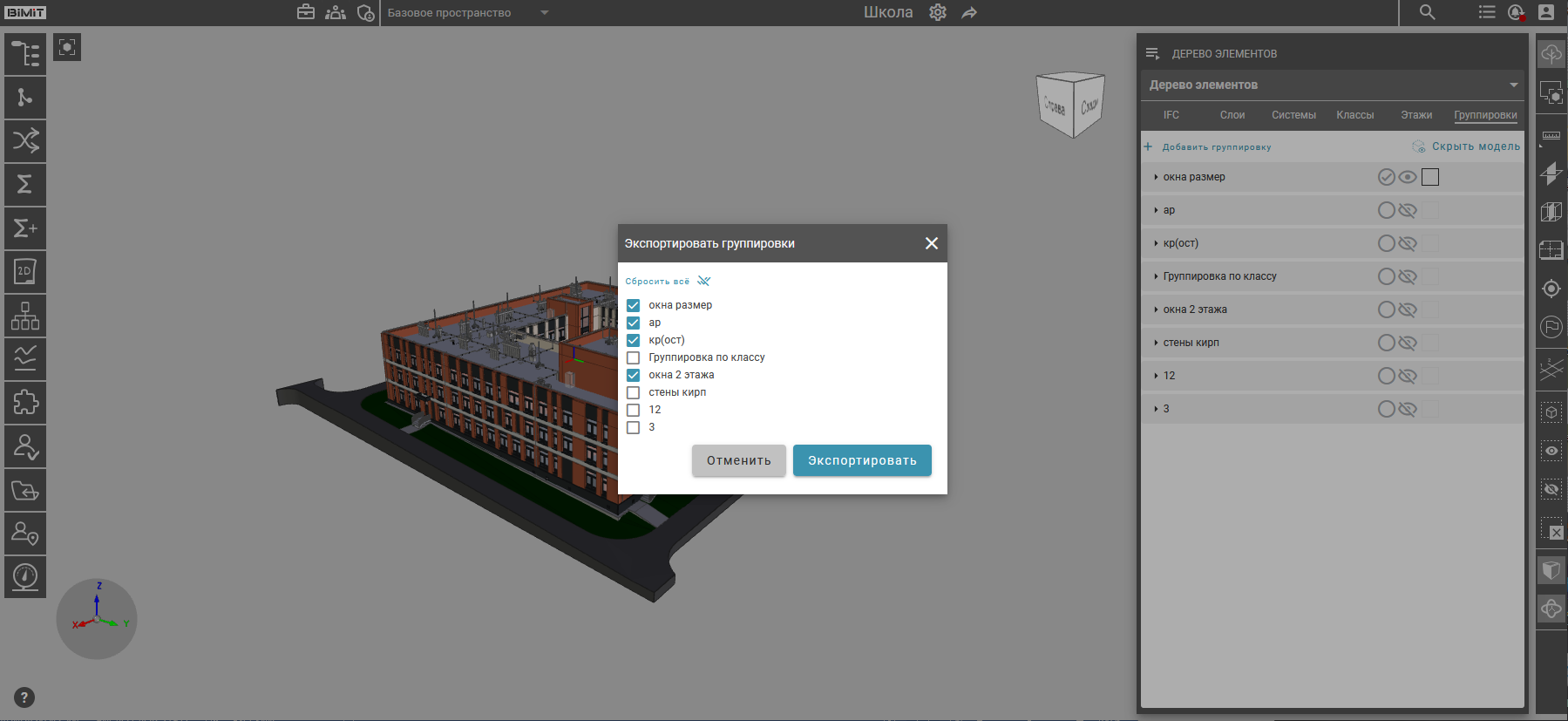Click the fit-to-view focus icon

point(67,47)
